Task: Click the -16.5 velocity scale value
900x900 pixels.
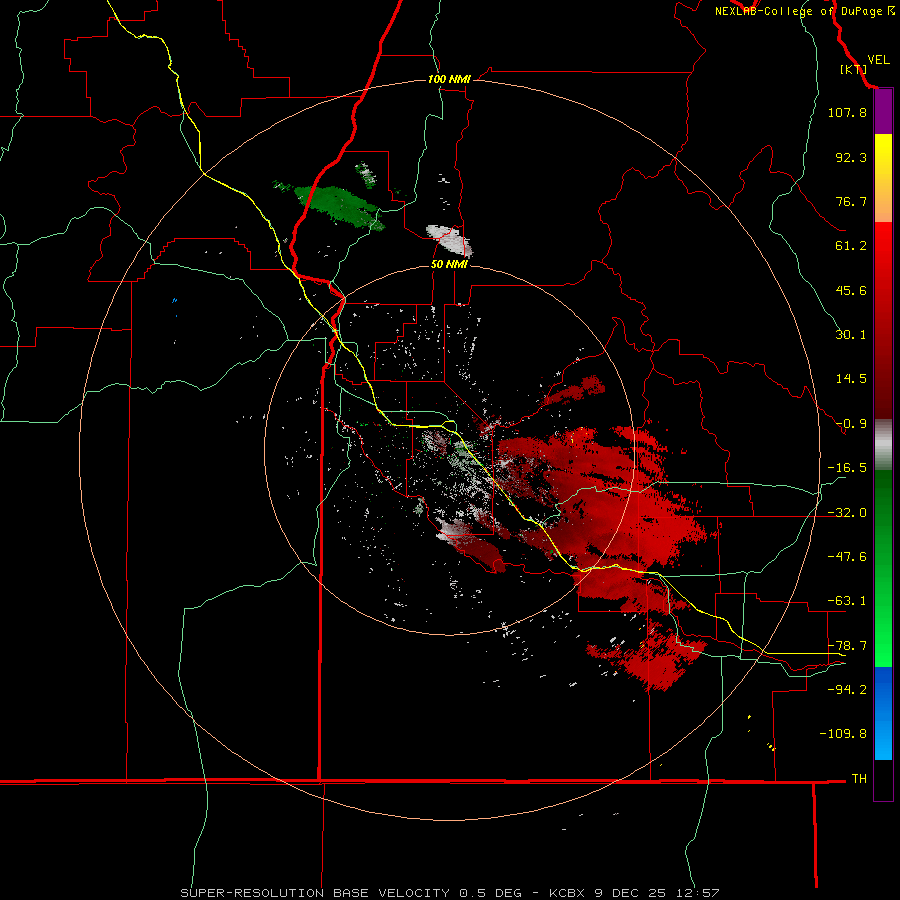Action: (x=847, y=468)
